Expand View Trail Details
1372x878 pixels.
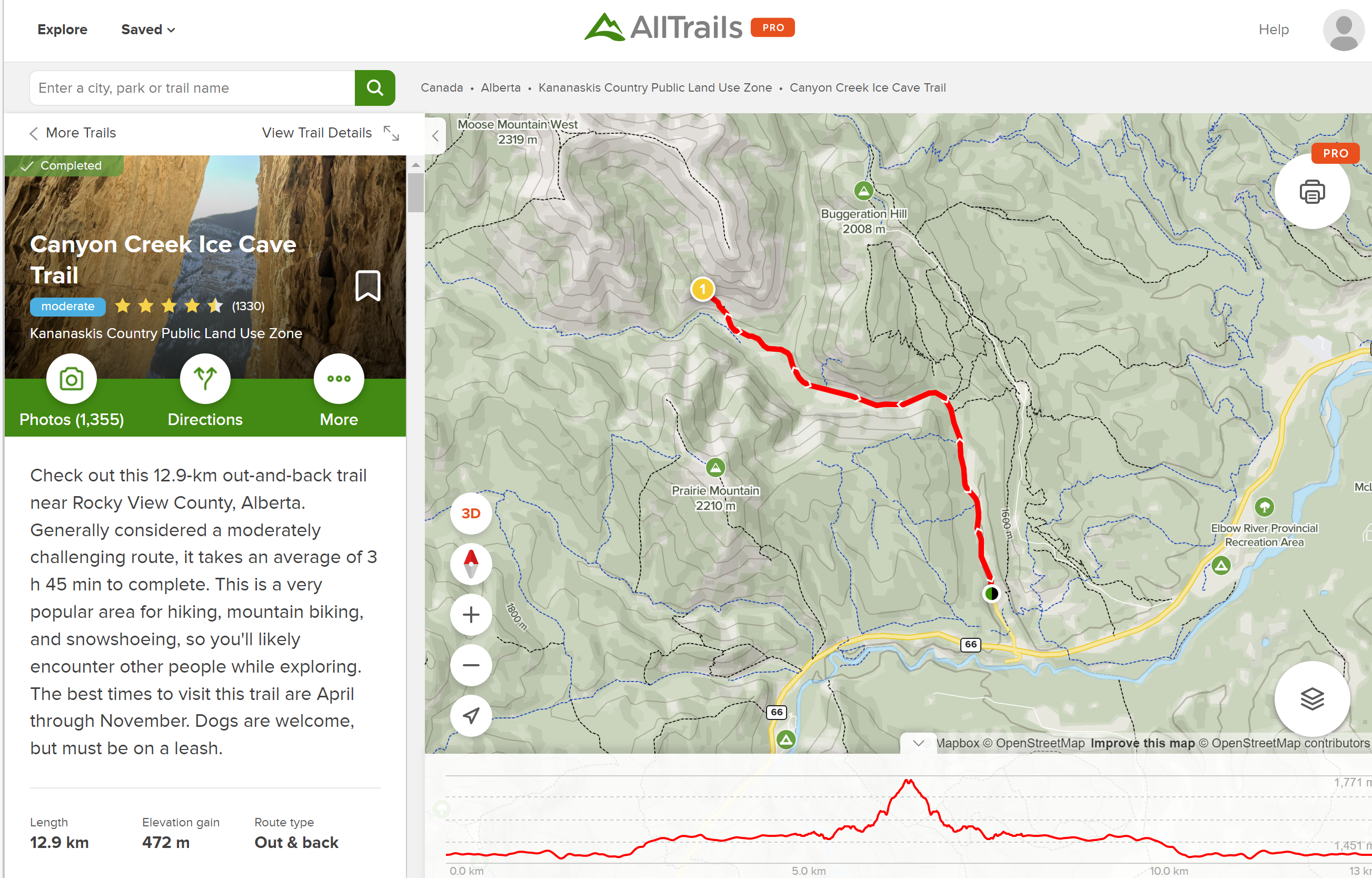click(330, 133)
